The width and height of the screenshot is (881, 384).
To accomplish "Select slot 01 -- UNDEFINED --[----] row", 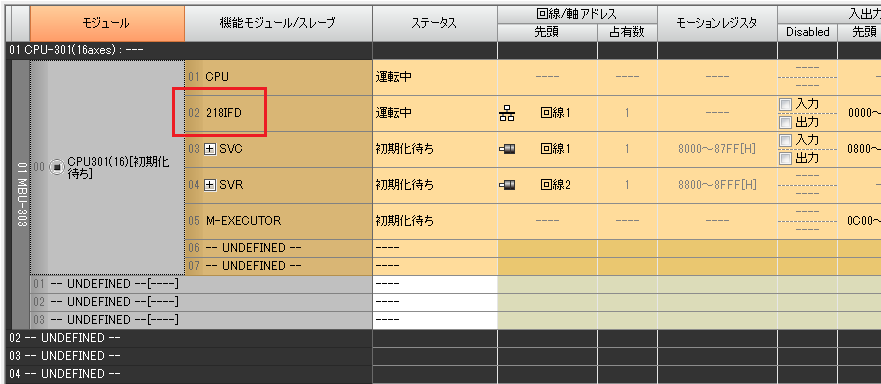I will [201, 284].
